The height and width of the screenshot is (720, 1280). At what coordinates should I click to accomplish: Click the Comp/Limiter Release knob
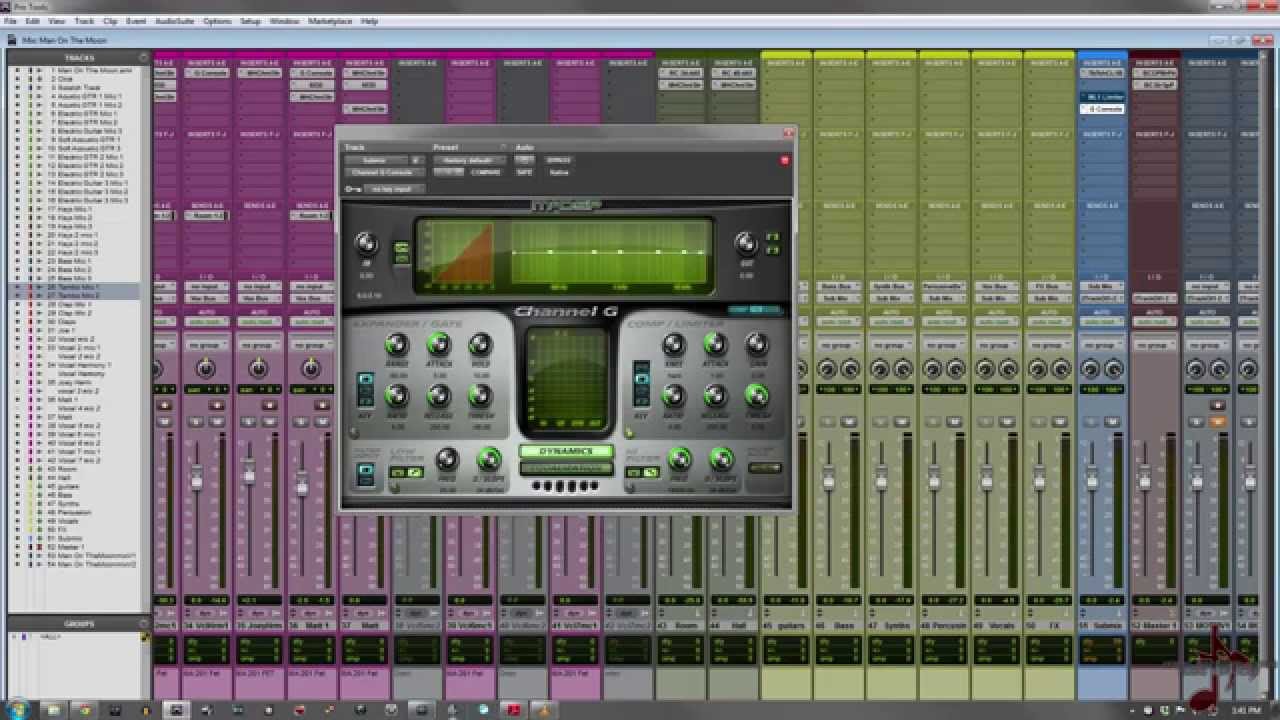[x=715, y=395]
